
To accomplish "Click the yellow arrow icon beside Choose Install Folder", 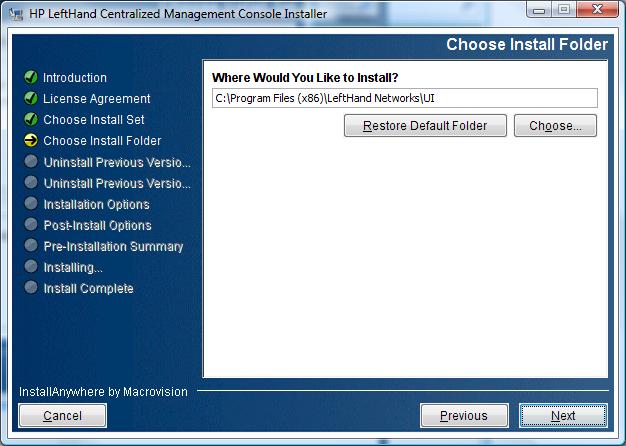I will click(x=31, y=140).
